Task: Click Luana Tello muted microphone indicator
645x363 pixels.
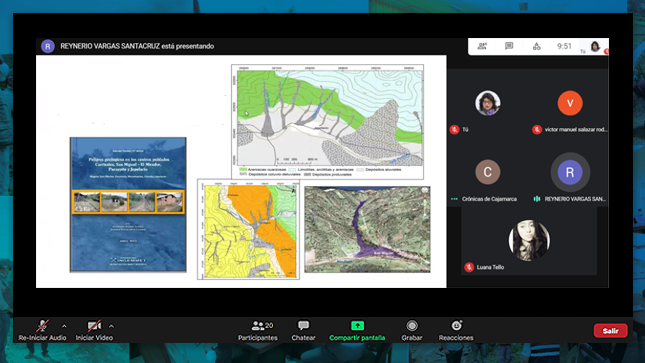Action: (x=469, y=267)
